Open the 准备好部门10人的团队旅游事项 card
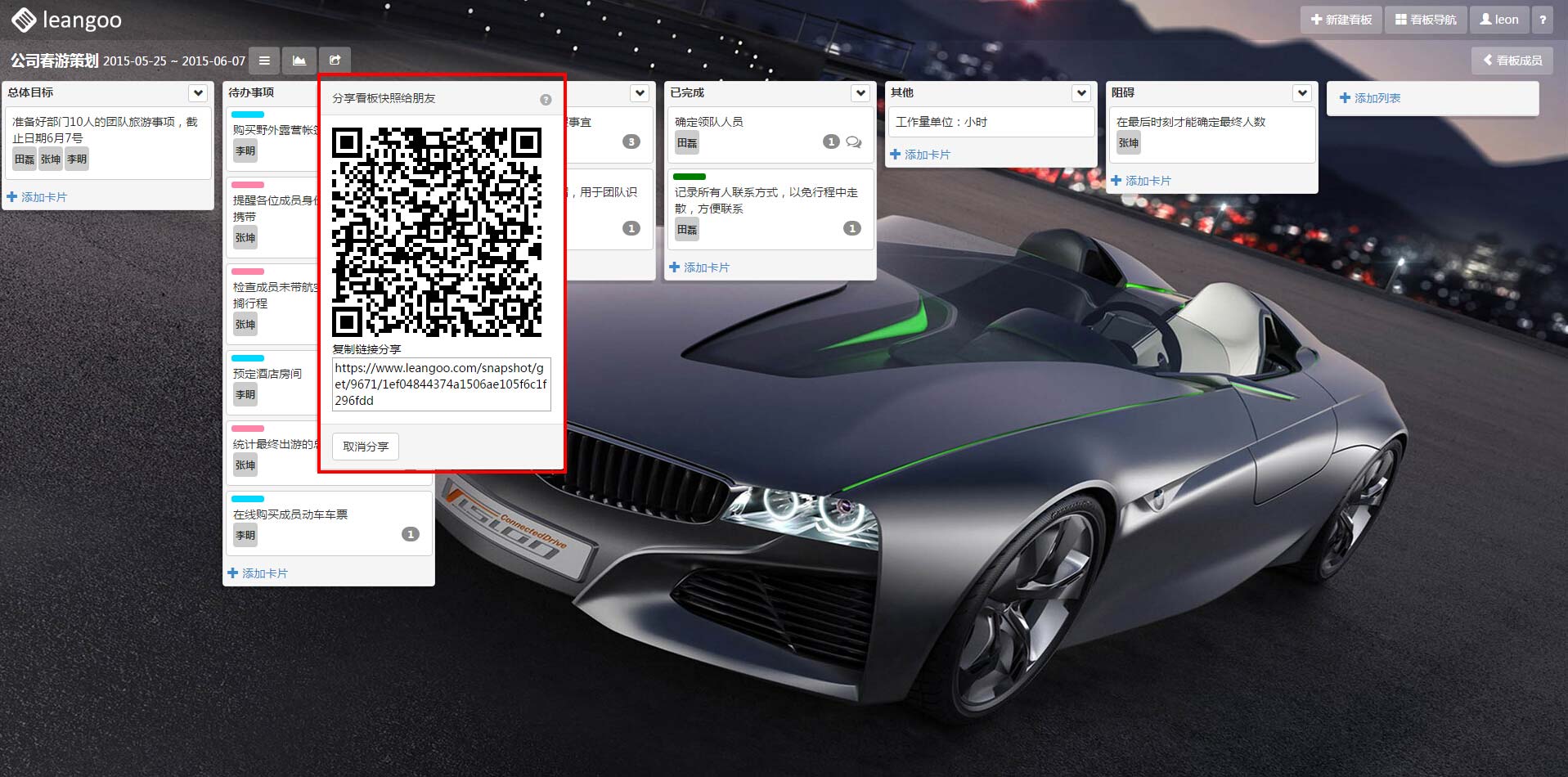The image size is (1568, 777). click(x=108, y=143)
